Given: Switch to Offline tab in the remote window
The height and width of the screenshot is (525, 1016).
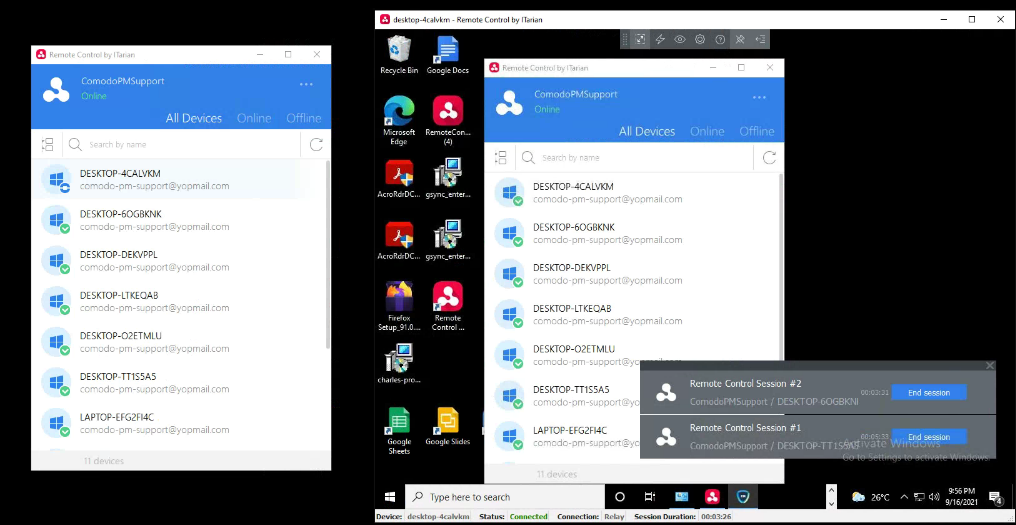Looking at the screenshot, I should coord(757,132).
